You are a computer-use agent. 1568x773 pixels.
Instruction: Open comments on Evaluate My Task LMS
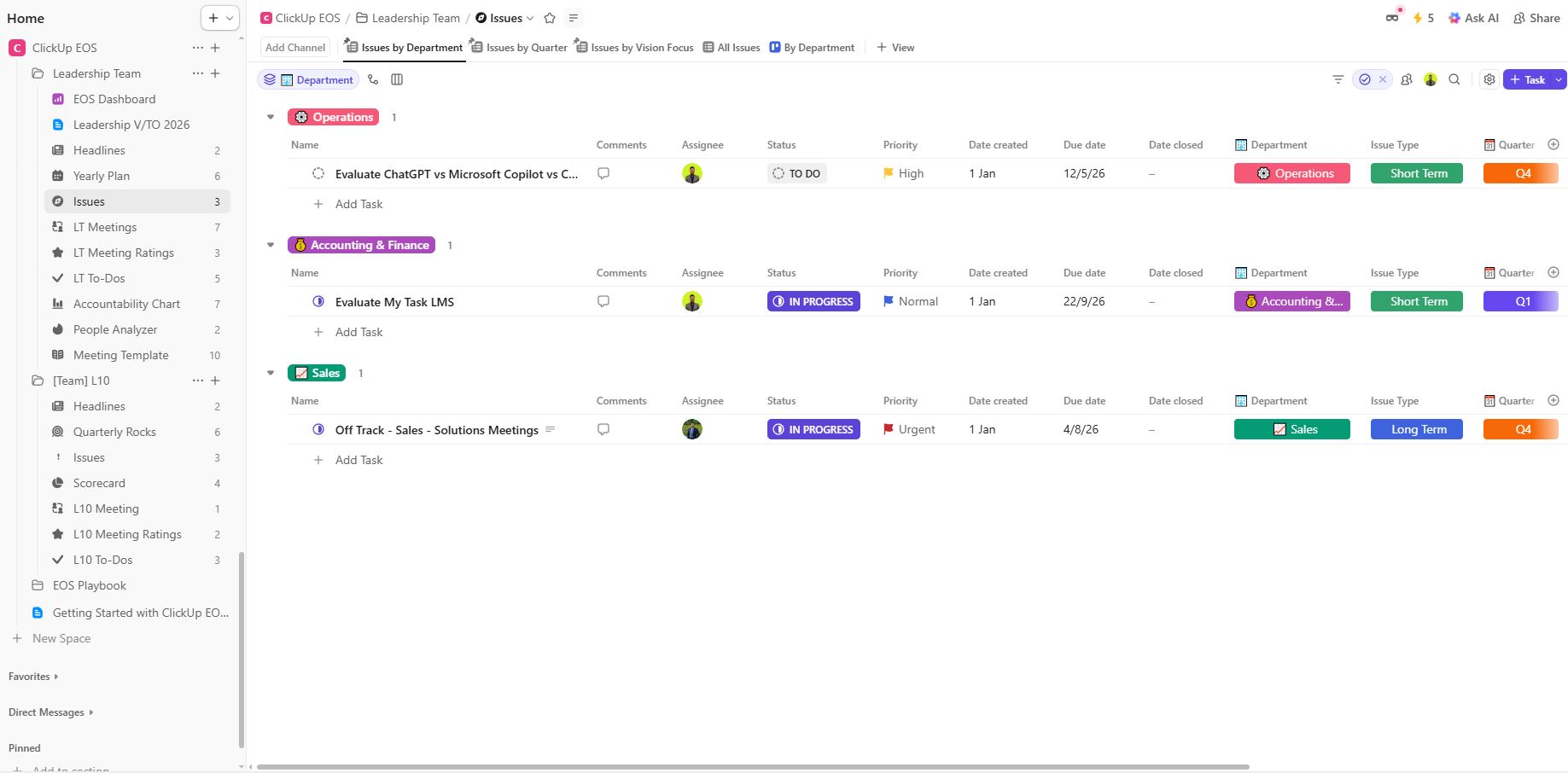tap(603, 301)
